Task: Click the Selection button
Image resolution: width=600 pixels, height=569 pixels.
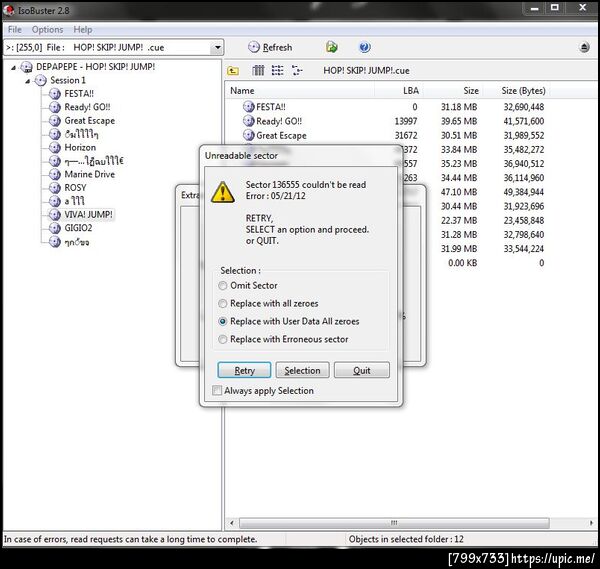Action: pyautogui.click(x=302, y=370)
